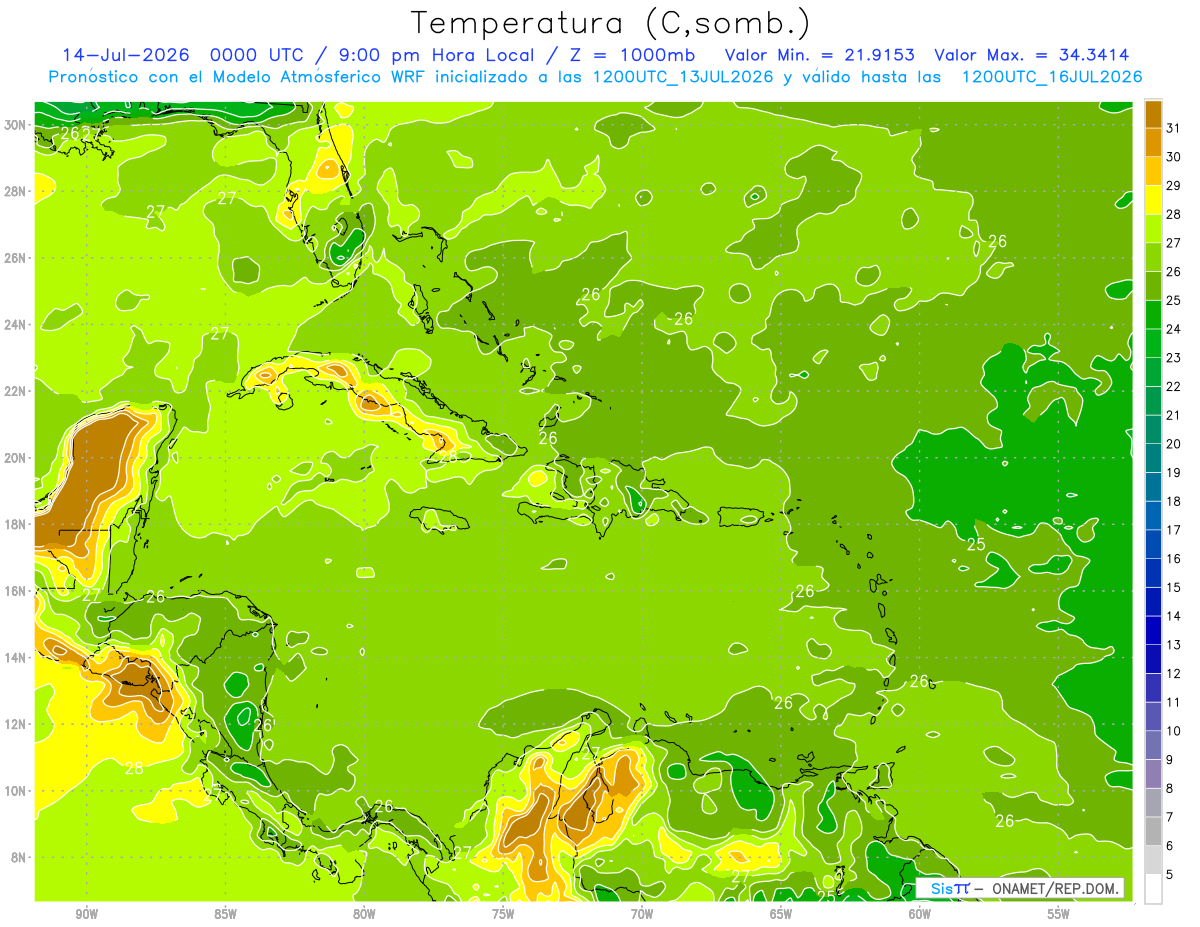
Task: Click color scale value "30"
Action: coord(1174,156)
